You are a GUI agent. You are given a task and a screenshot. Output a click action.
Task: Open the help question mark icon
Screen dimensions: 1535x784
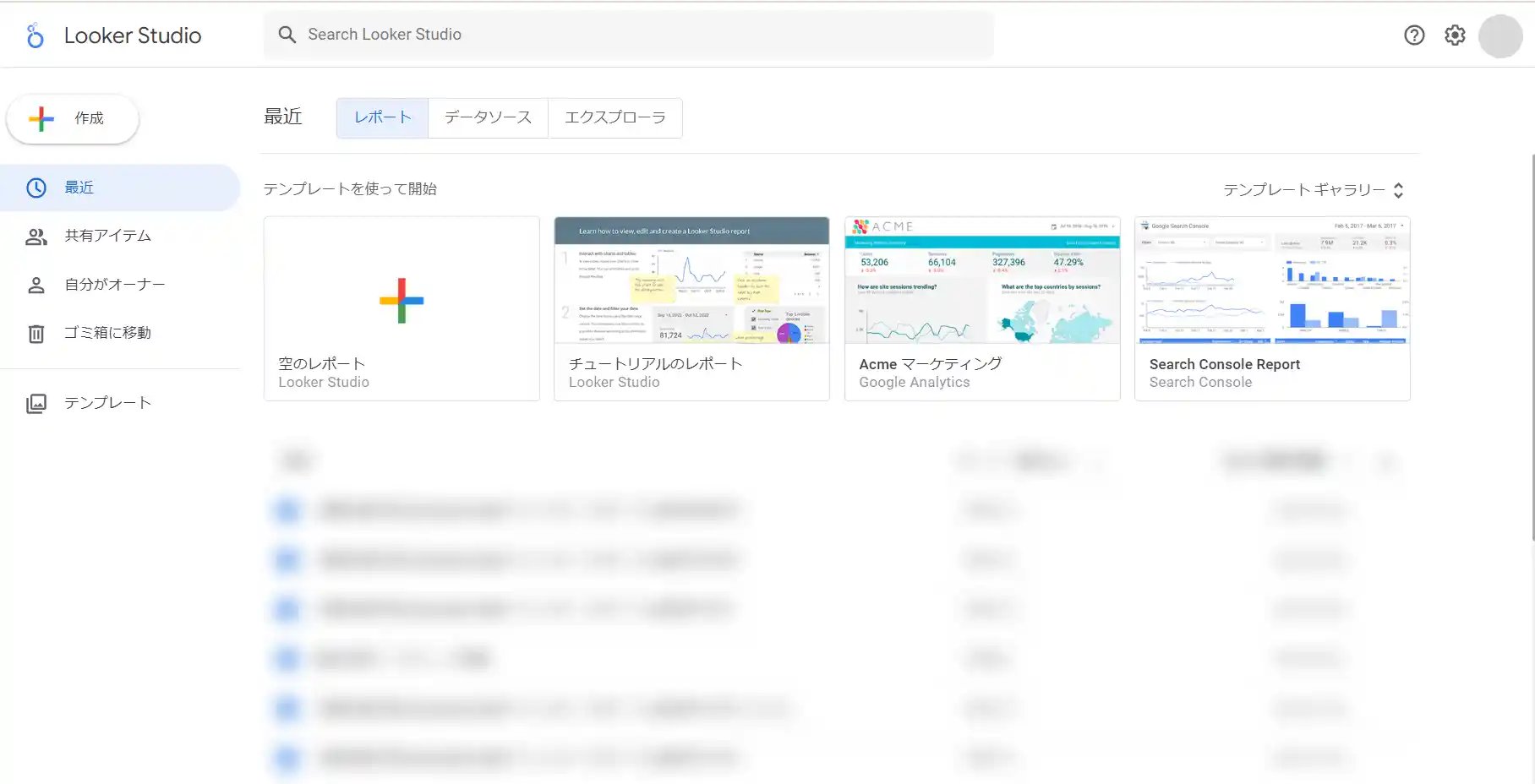(x=1414, y=35)
